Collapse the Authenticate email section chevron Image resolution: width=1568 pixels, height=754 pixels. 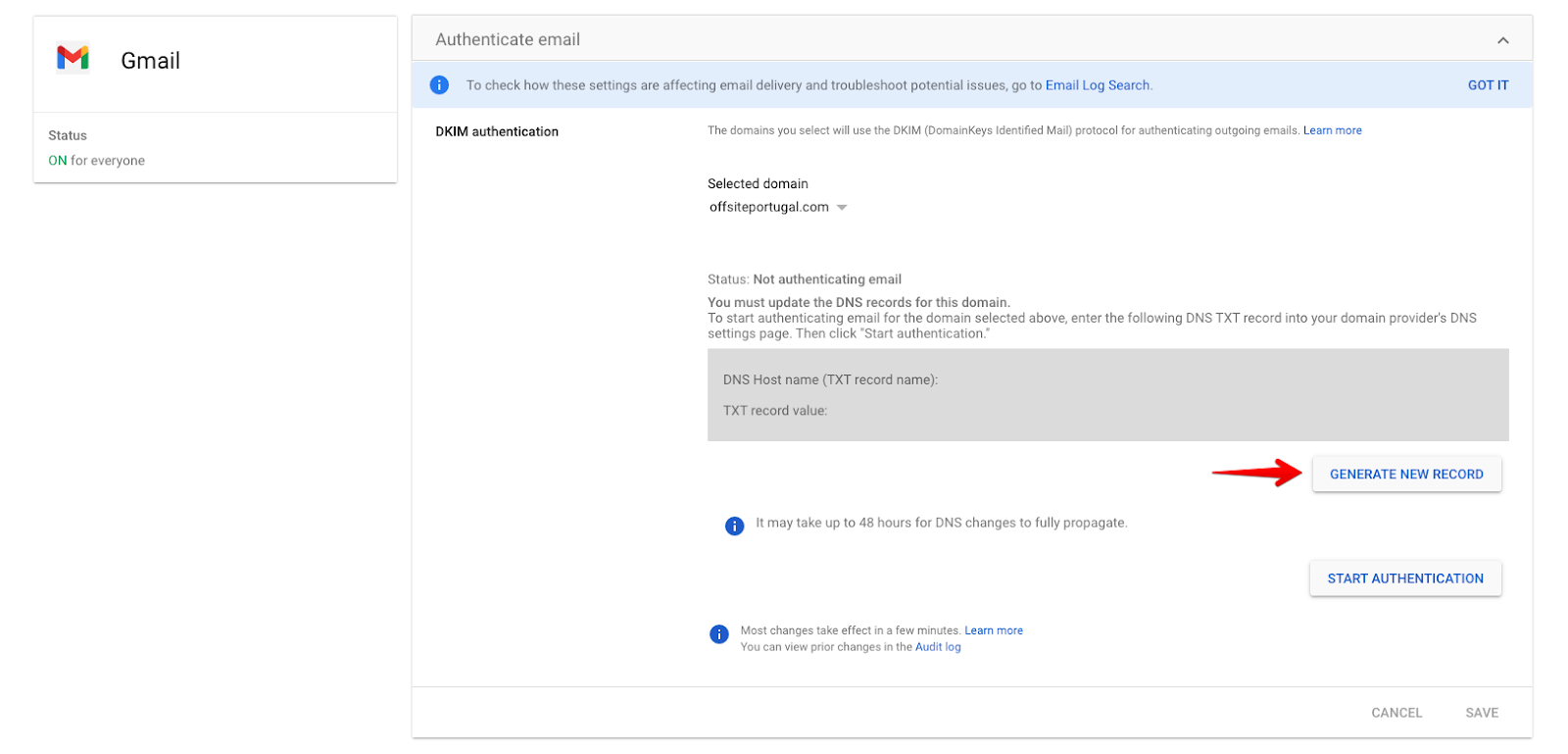1502,40
